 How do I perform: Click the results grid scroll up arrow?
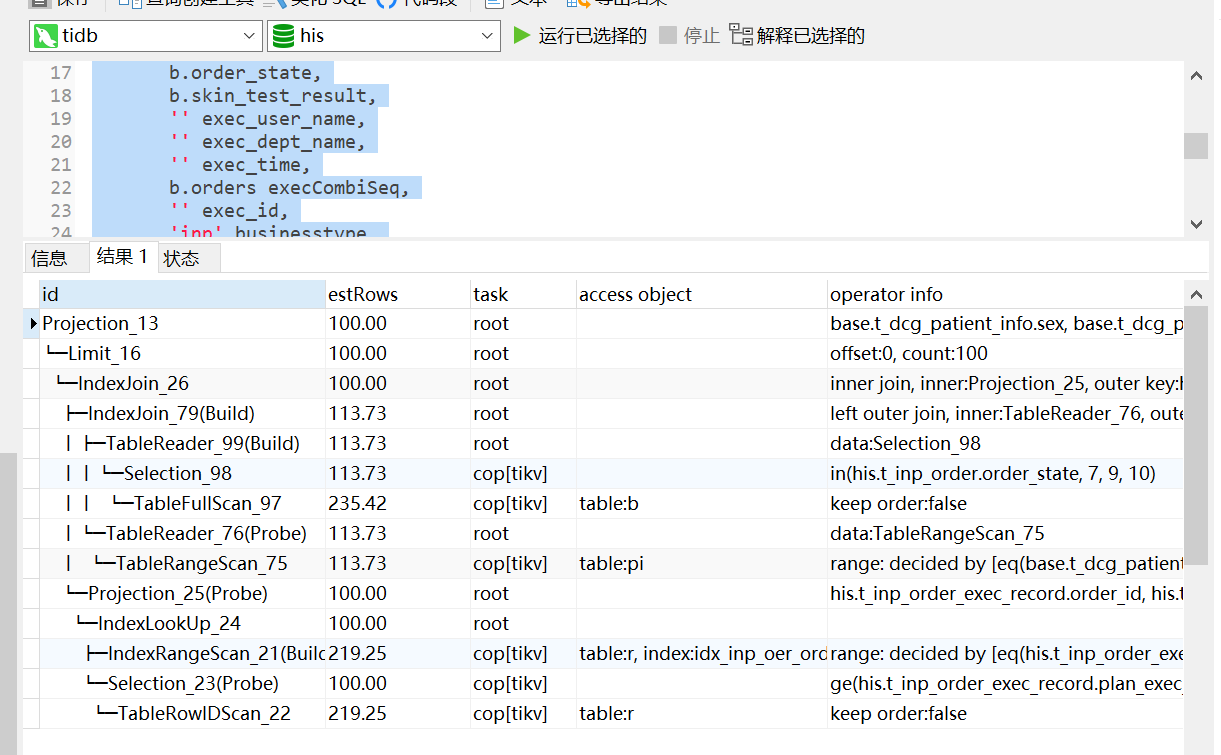(1195, 294)
